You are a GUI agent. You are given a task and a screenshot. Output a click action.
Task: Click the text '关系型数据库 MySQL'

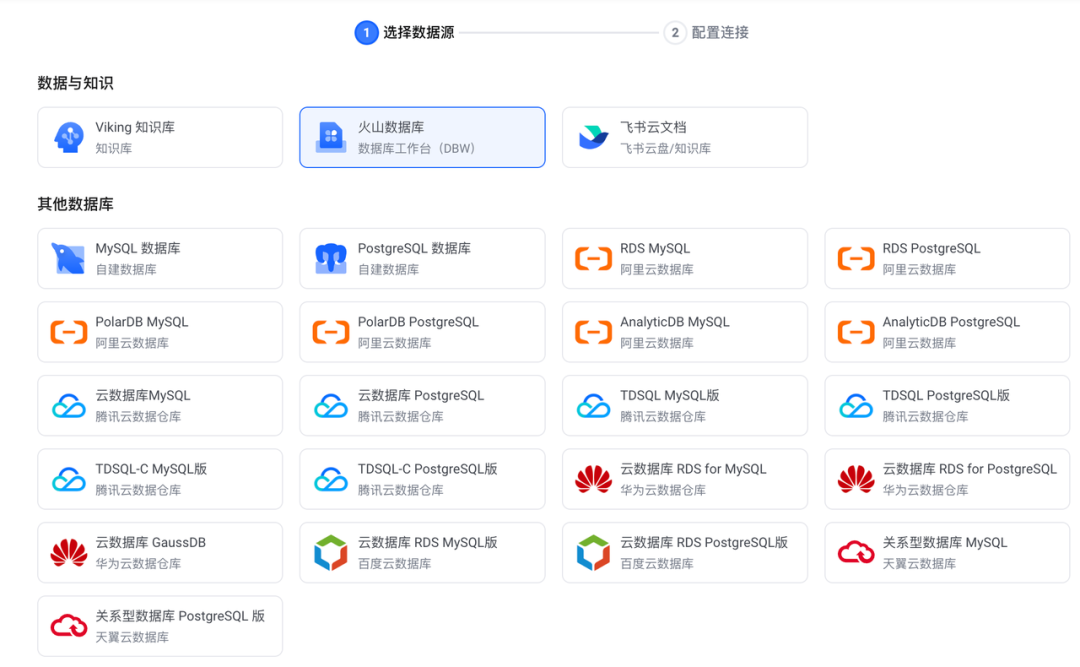945,543
